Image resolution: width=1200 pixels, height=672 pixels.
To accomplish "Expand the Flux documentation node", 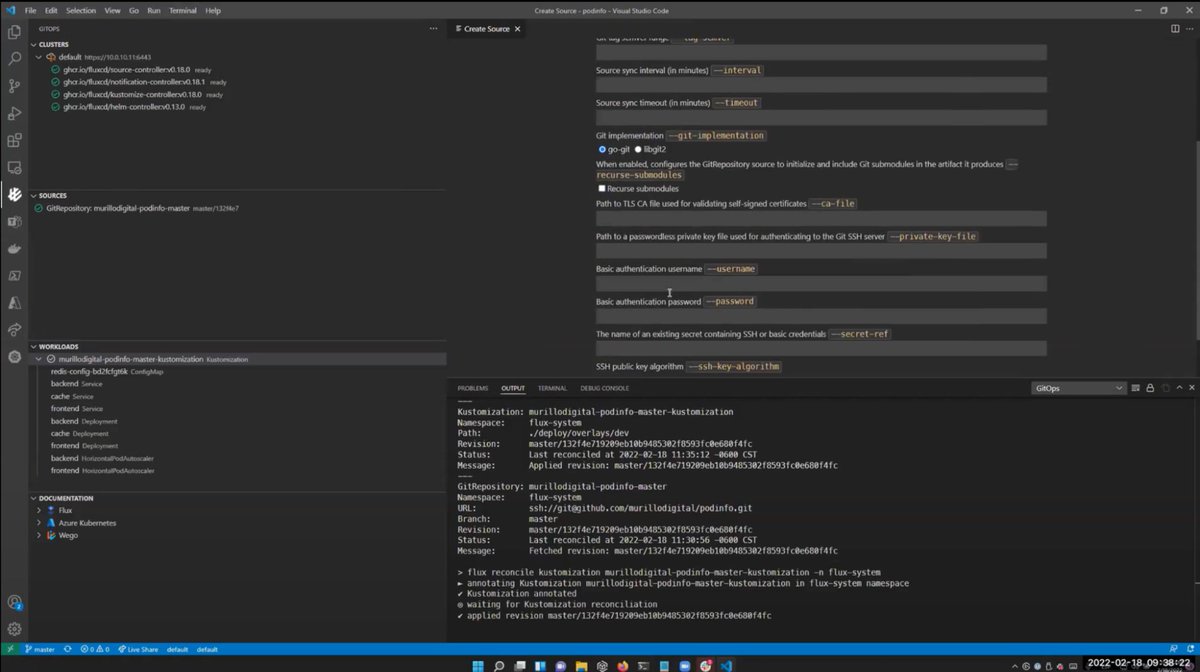I will tap(39, 510).
